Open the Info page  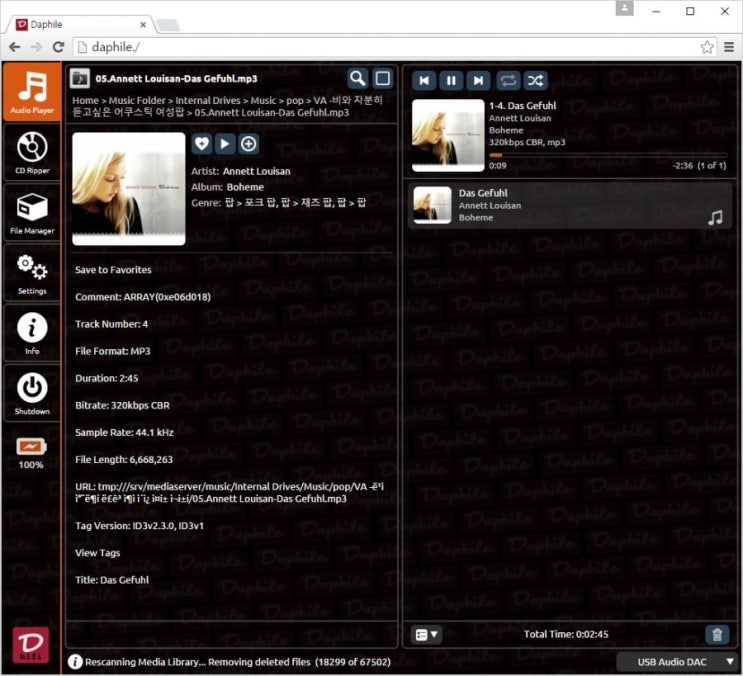(32, 332)
